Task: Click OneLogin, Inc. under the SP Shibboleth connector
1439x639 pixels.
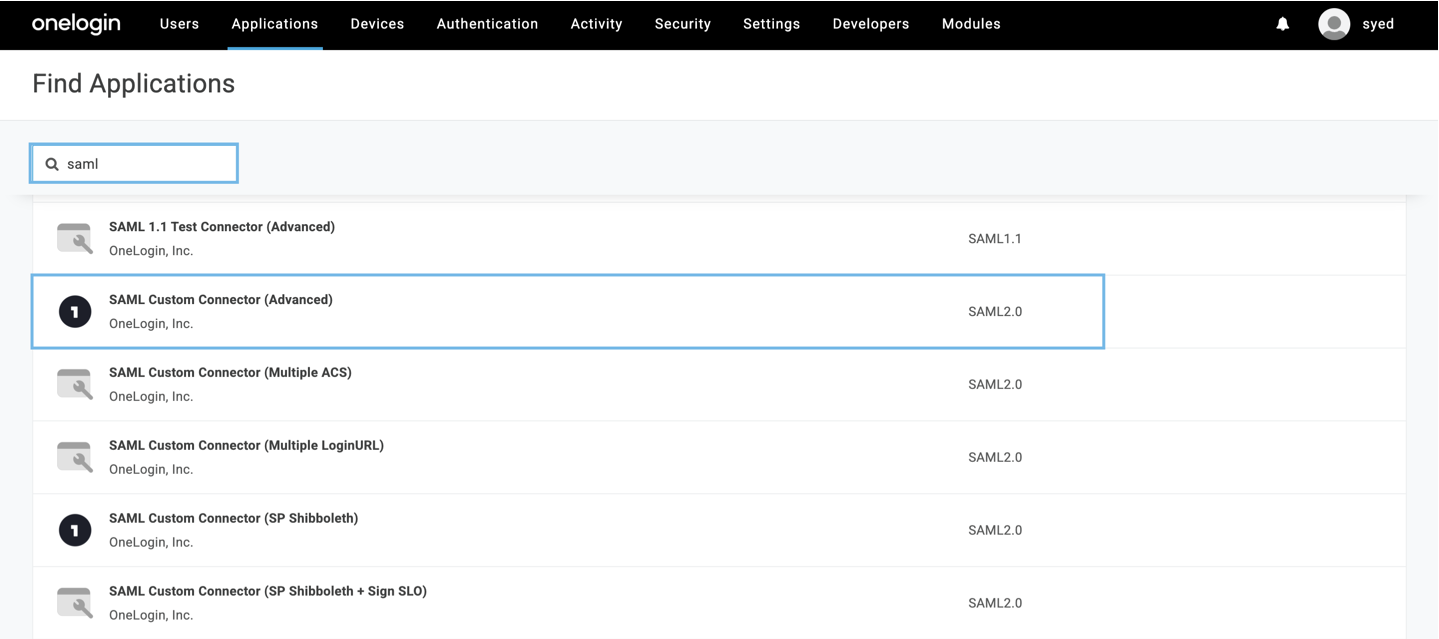Action: 151,543
